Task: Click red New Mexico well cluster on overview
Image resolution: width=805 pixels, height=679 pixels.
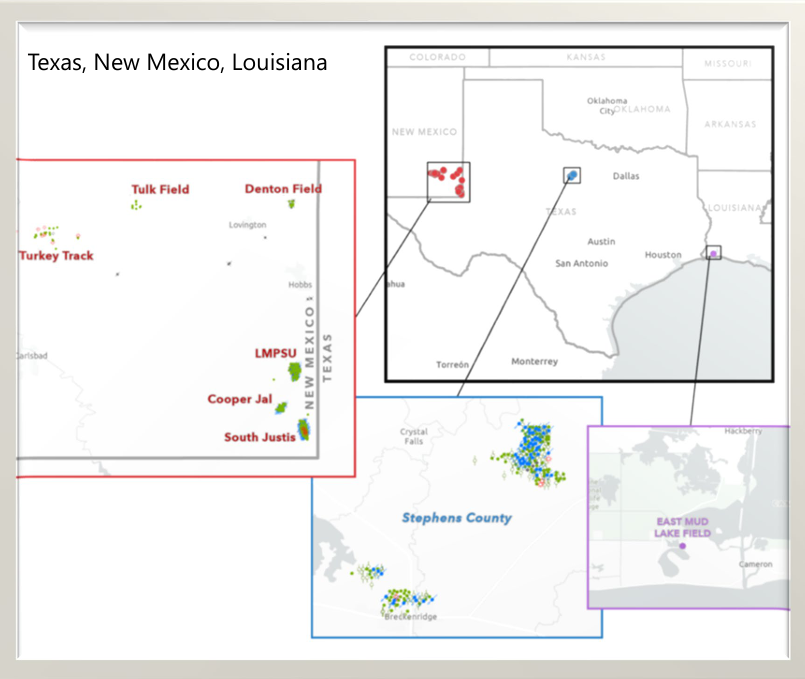Action: (448, 180)
